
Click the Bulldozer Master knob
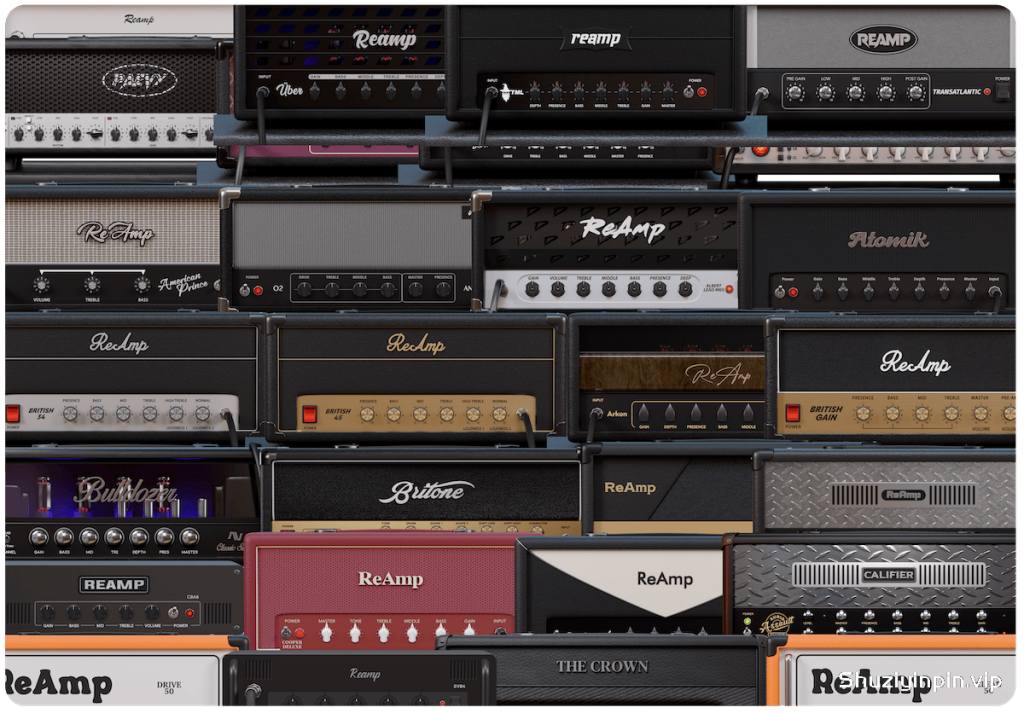coord(189,537)
